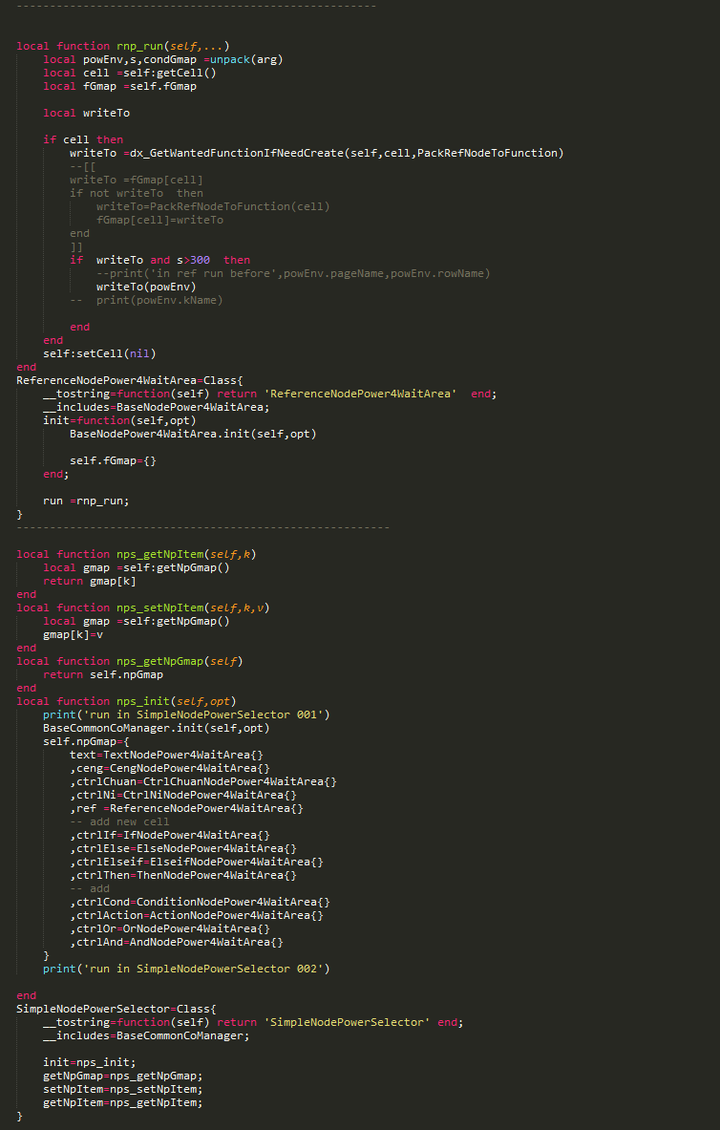
Task: Click ',ctrlAnd=AndNodePower4WaitArea{}' entry
Action: (x=177, y=942)
